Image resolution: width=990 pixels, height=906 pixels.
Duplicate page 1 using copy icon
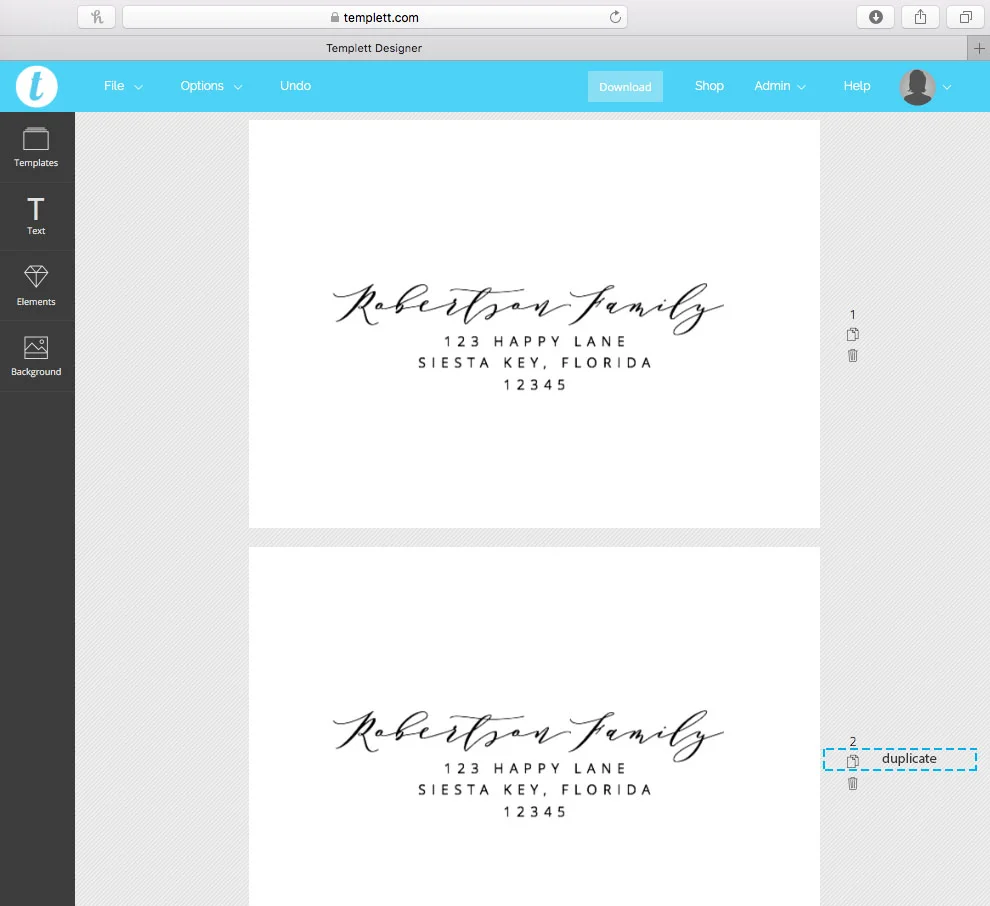[852, 335]
